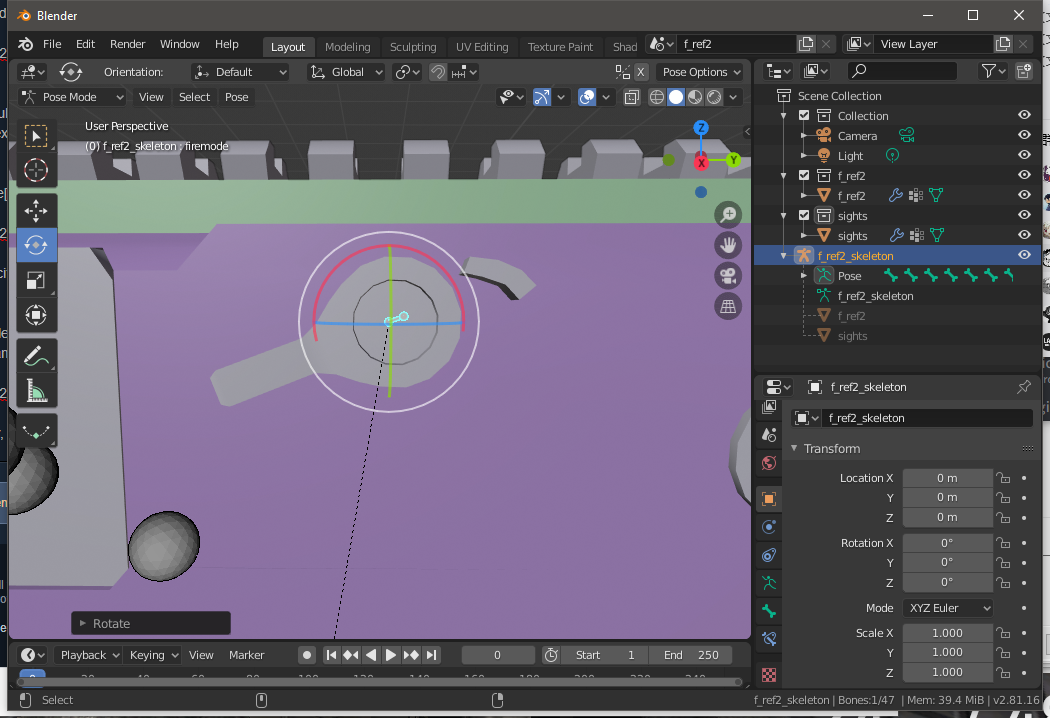Viewport: 1050px width, 718px height.
Task: Open the Bone properties tab
Action: click(x=768, y=610)
